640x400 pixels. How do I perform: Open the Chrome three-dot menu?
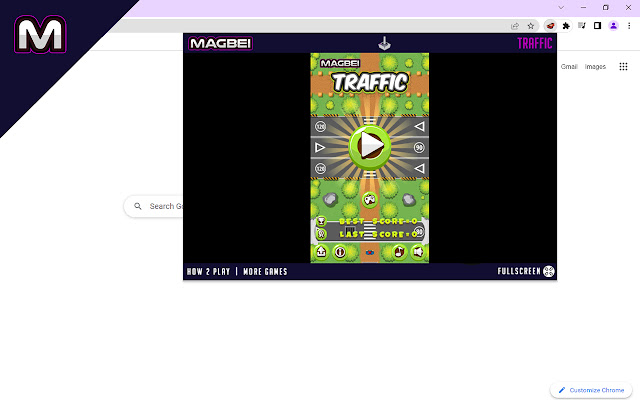pos(629,26)
